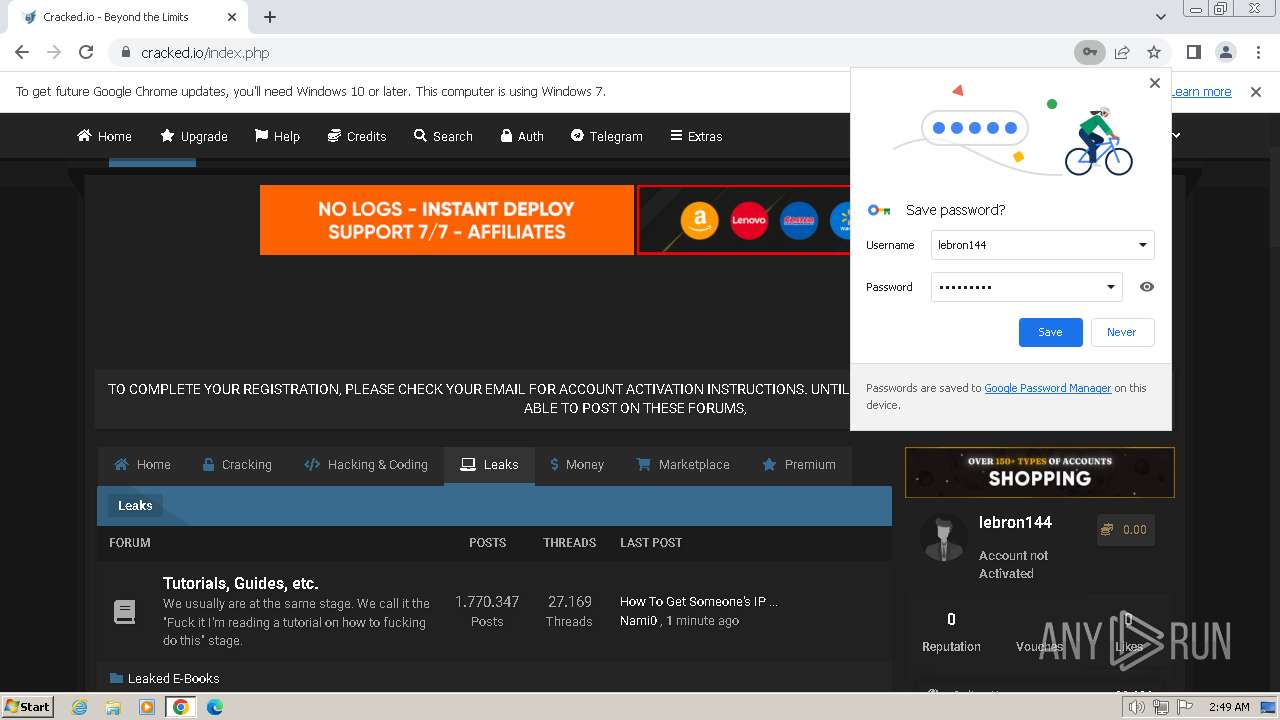Close the Save password popup
Viewport: 1280px width, 720px height.
point(1155,83)
